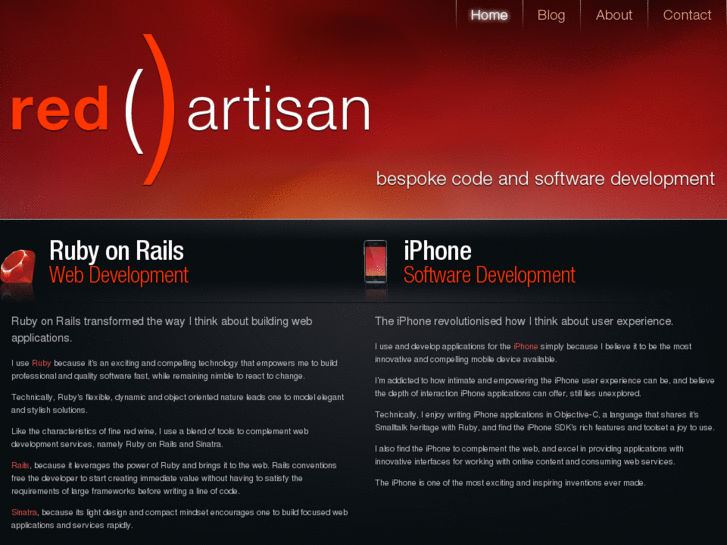Click paragraph starting 'I'm addicted to how intimate'
This screenshot has width=727, height=545.
(x=544, y=387)
